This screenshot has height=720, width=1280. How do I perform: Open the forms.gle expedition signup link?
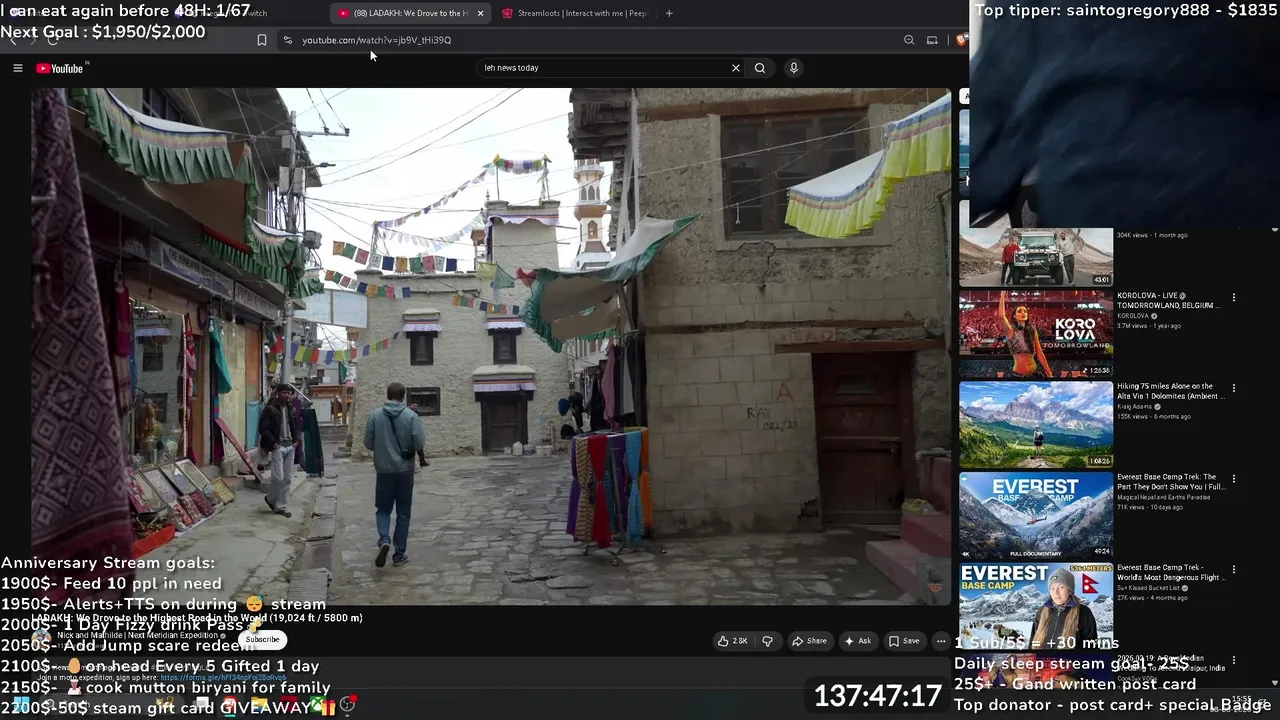(223, 677)
